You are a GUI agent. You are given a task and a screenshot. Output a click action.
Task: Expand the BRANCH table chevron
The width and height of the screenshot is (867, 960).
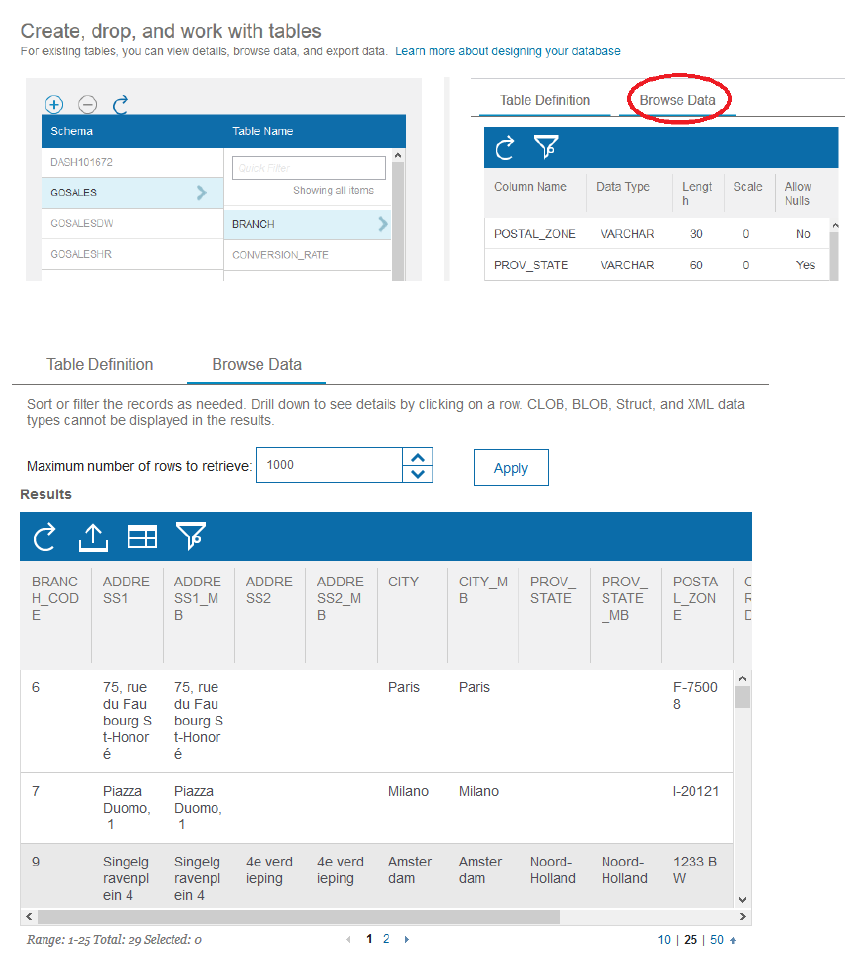[x=383, y=224]
